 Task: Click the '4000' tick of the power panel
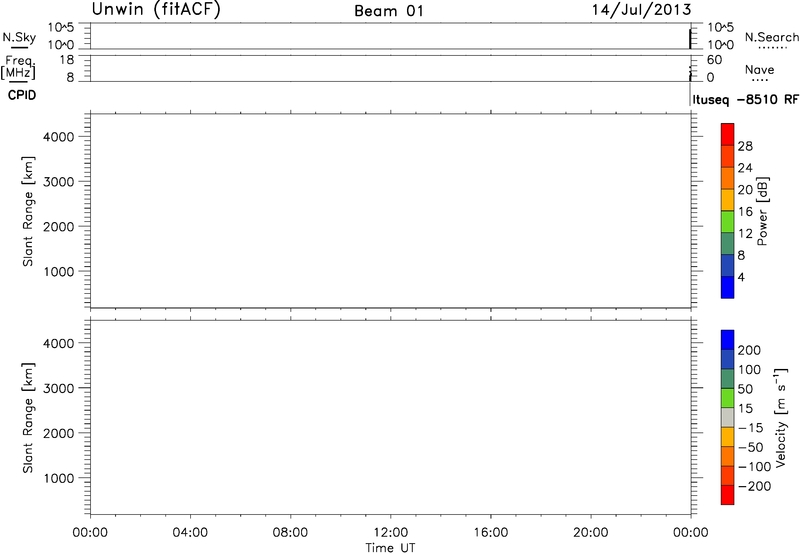59,137
